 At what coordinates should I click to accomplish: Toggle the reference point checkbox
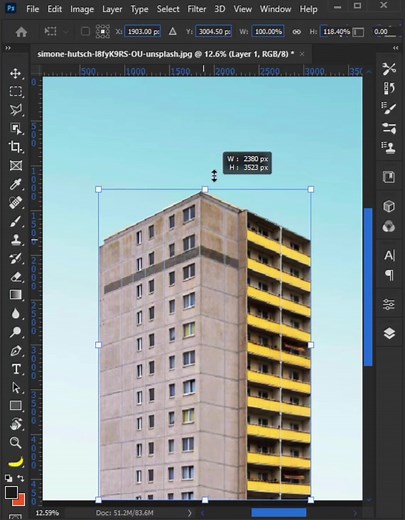pyautogui.click(x=85, y=32)
